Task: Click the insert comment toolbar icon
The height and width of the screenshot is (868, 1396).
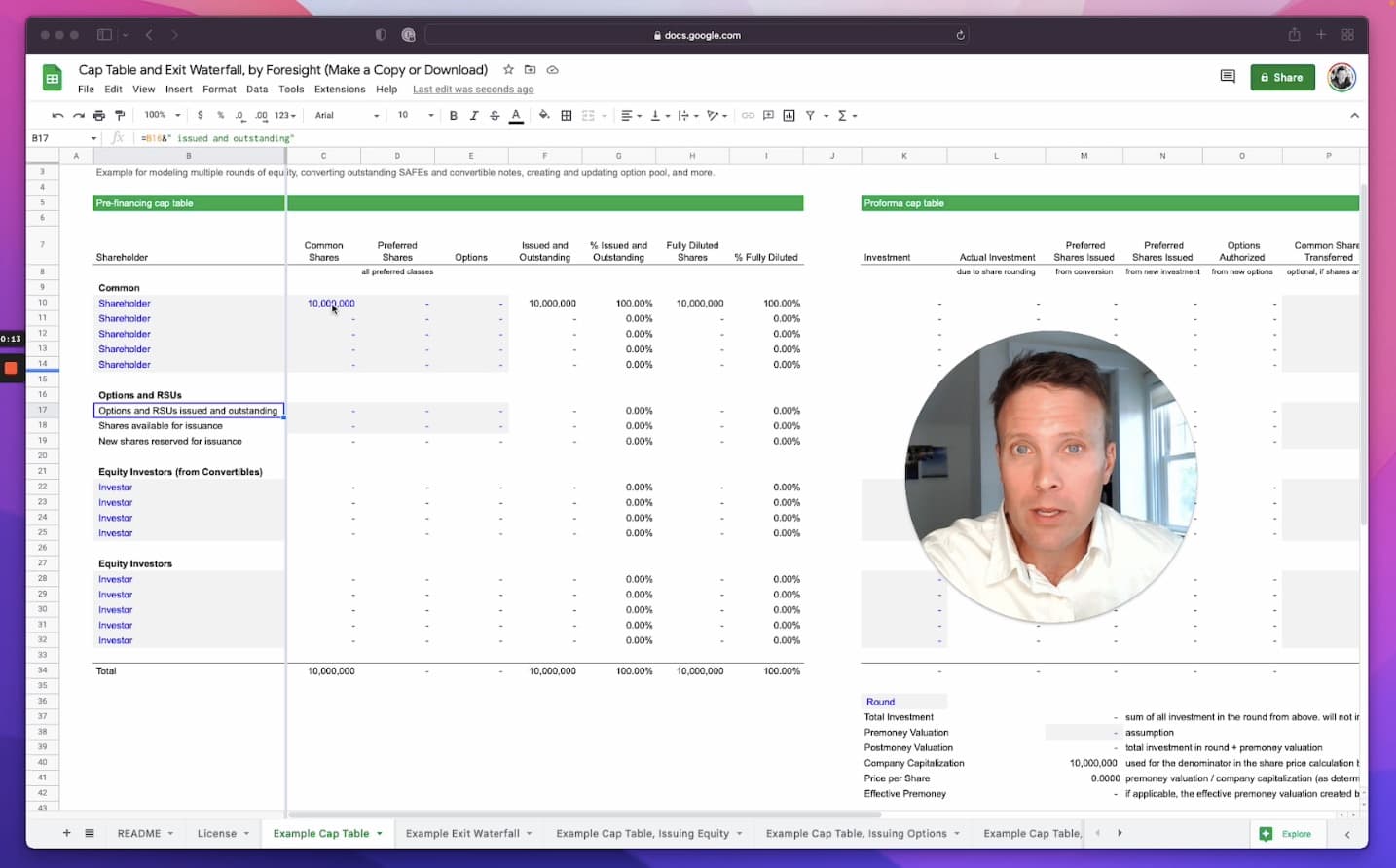Action: coord(768,116)
